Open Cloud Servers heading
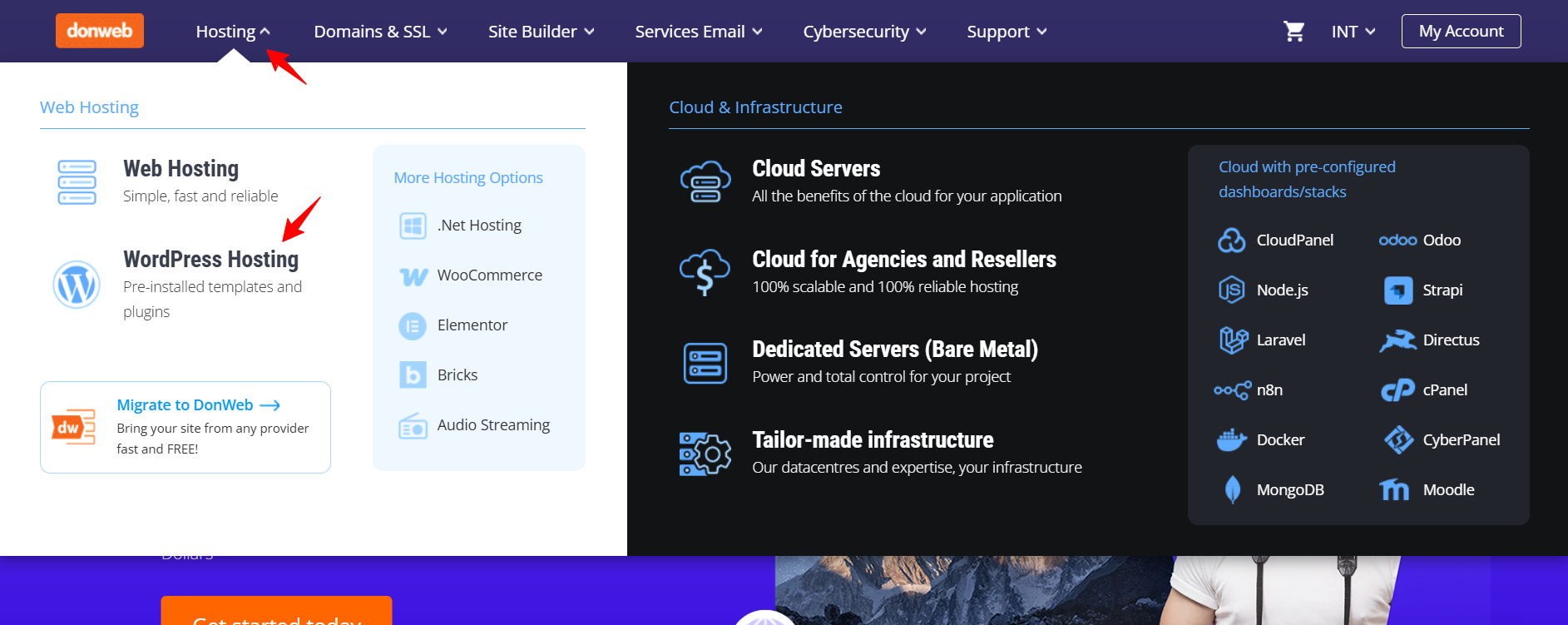Image resolution: width=1568 pixels, height=625 pixels. tap(816, 169)
